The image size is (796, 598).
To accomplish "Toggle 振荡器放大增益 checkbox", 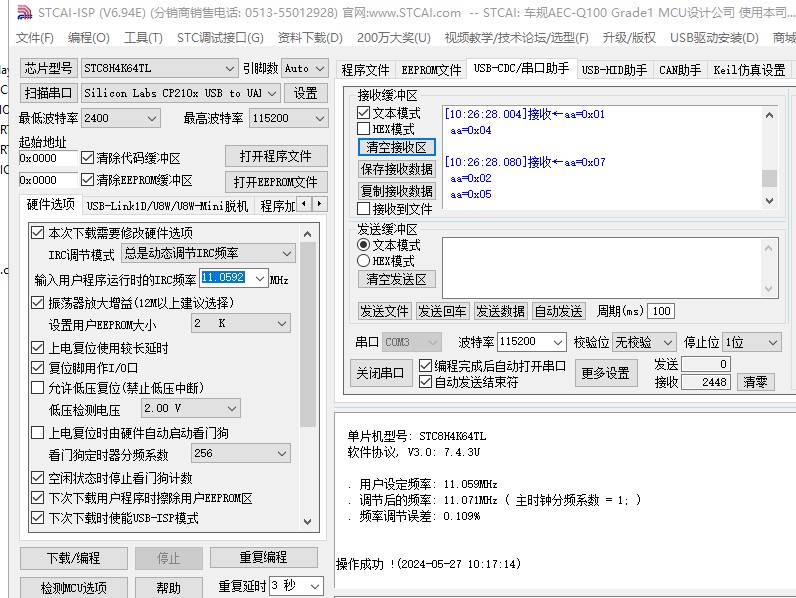I will pyautogui.click(x=38, y=303).
